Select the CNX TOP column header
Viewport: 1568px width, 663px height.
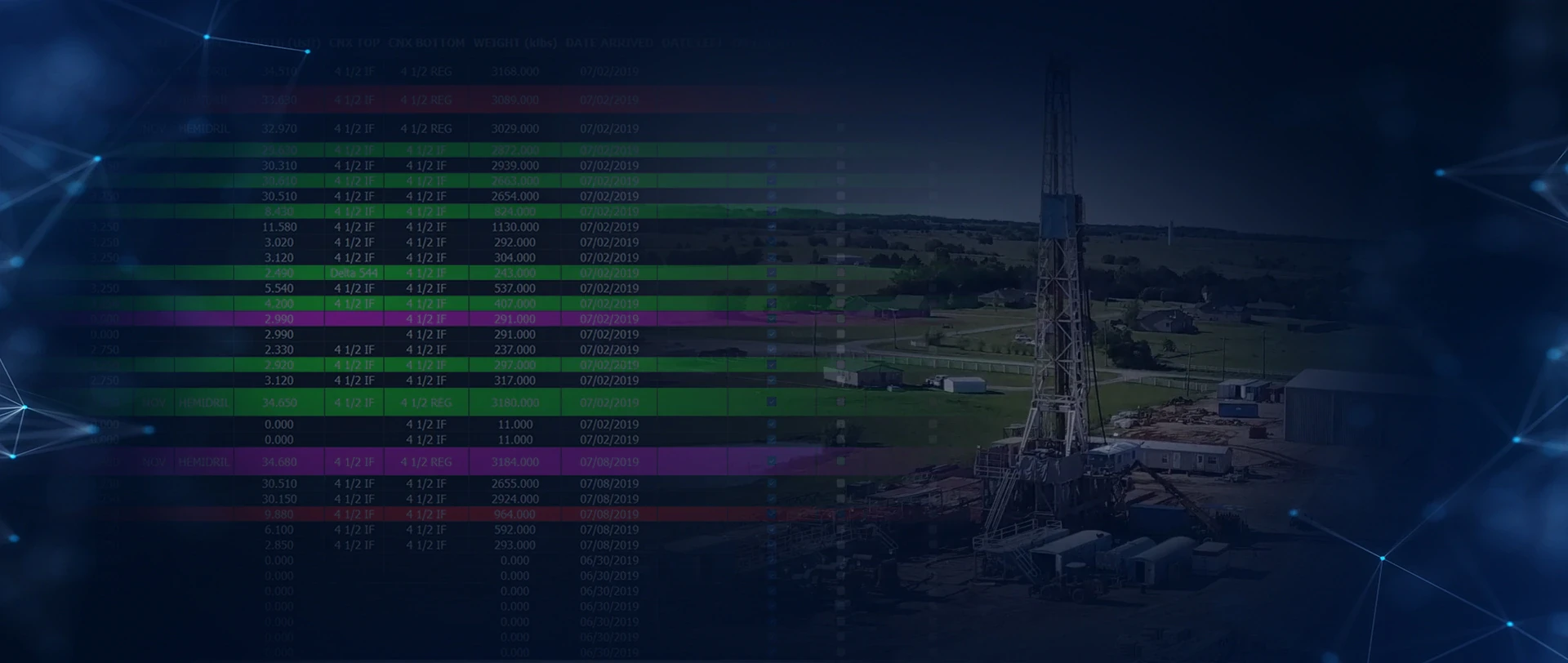point(354,42)
